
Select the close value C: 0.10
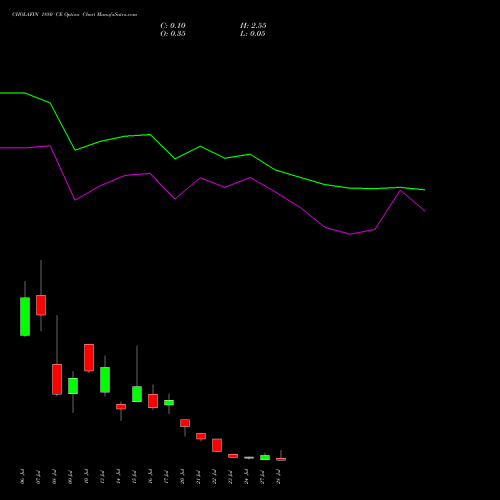(x=173, y=26)
